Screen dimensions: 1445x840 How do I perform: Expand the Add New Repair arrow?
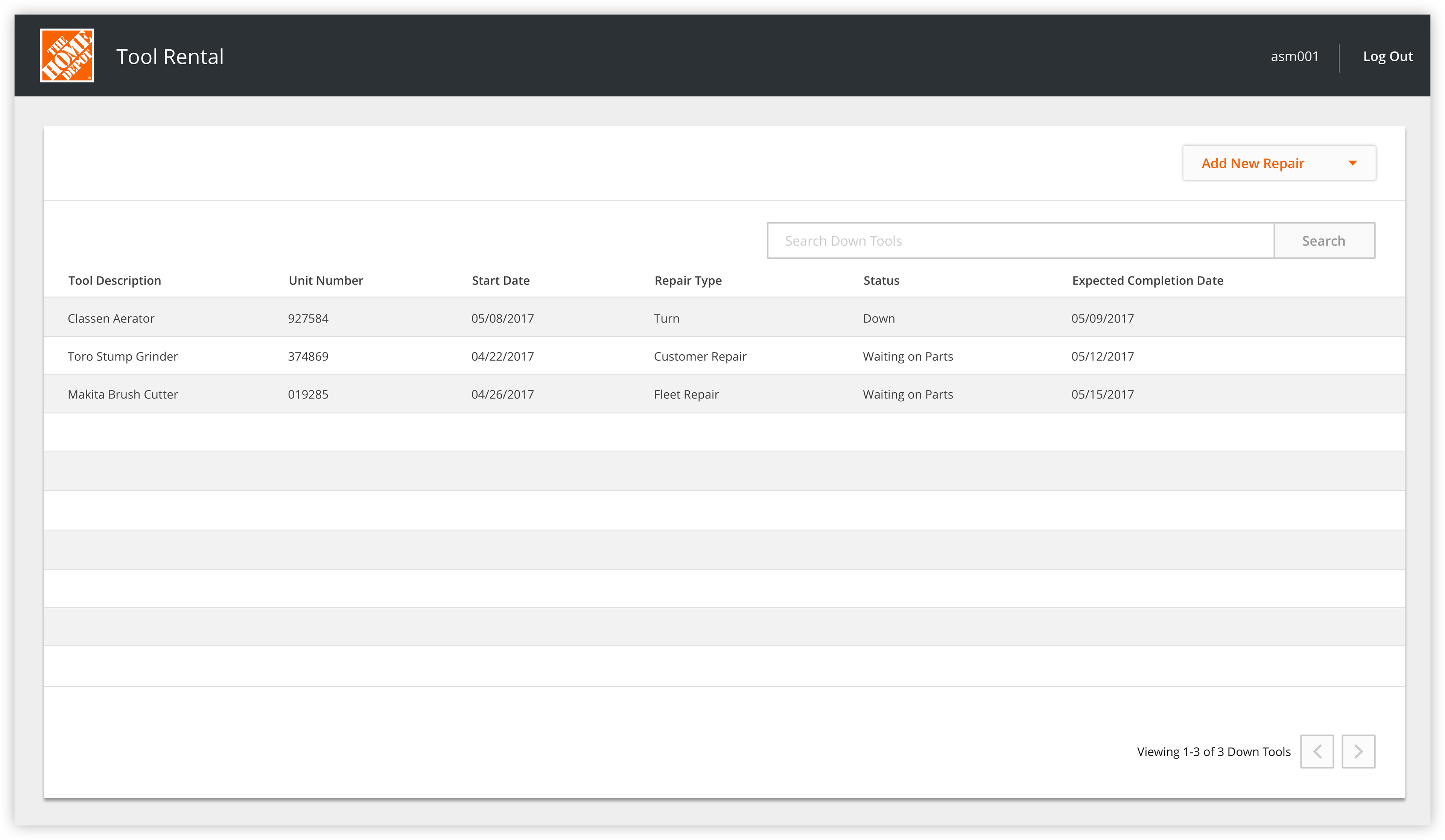pos(1353,163)
